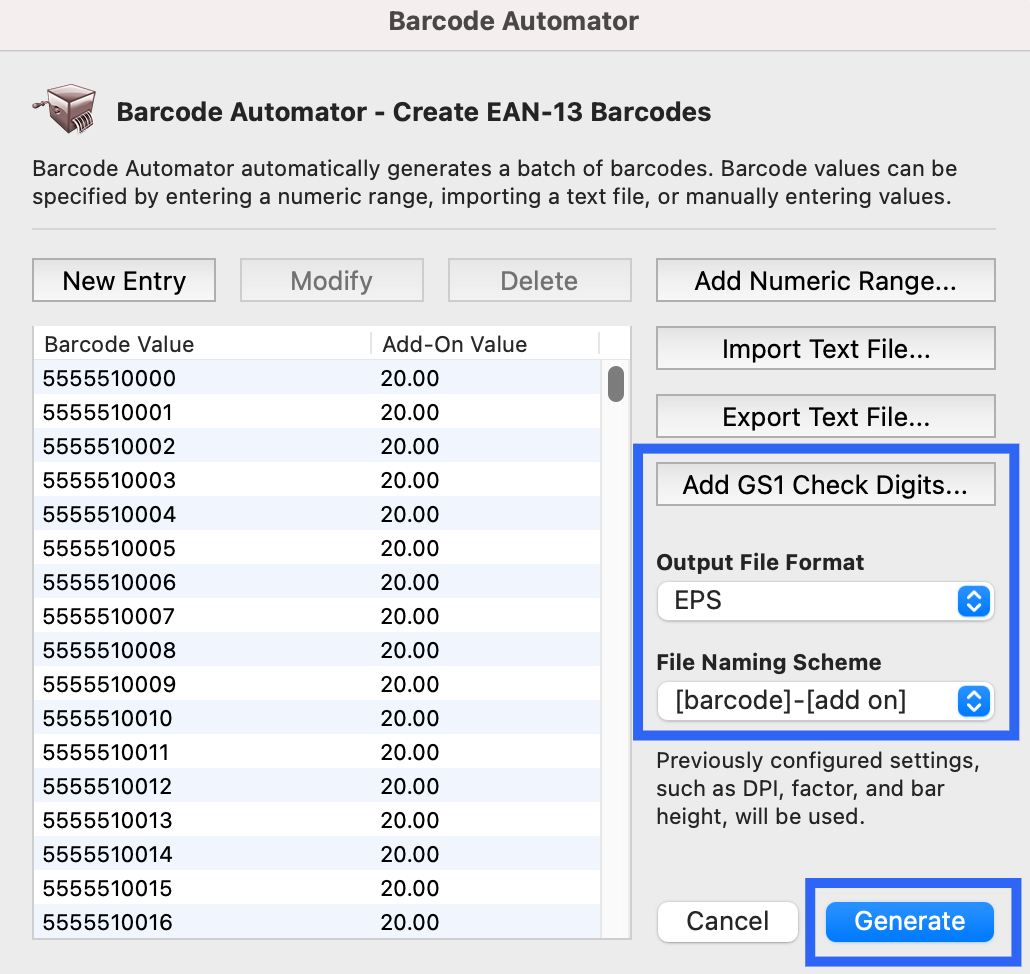This screenshot has height=974, width=1030.
Task: Click Export Text File button
Action: tap(826, 416)
